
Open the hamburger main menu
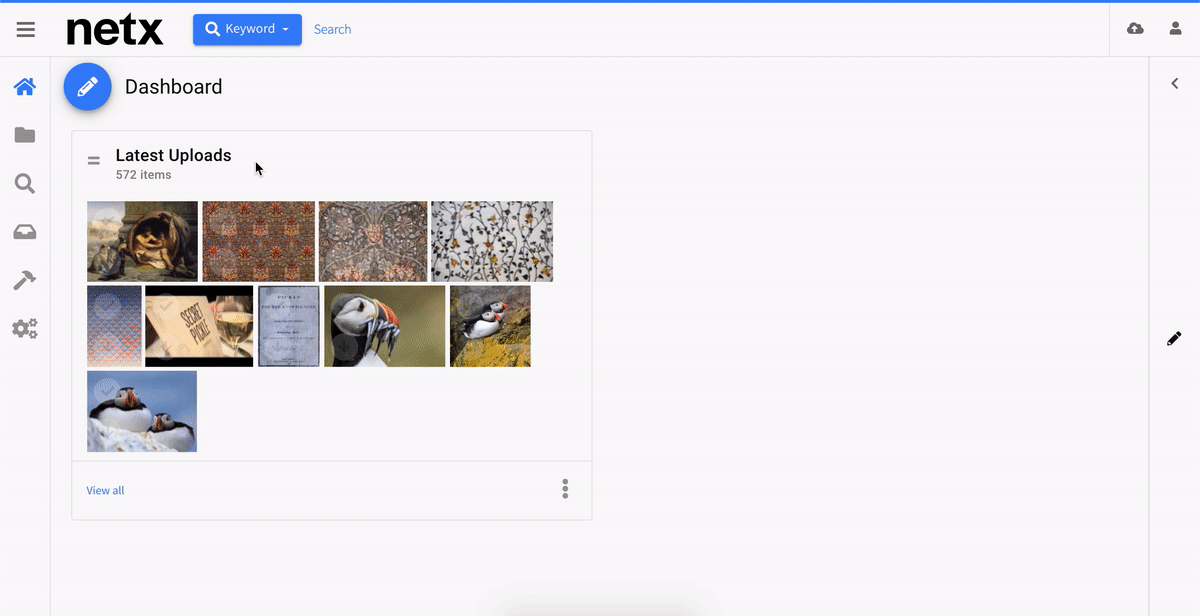point(26,30)
